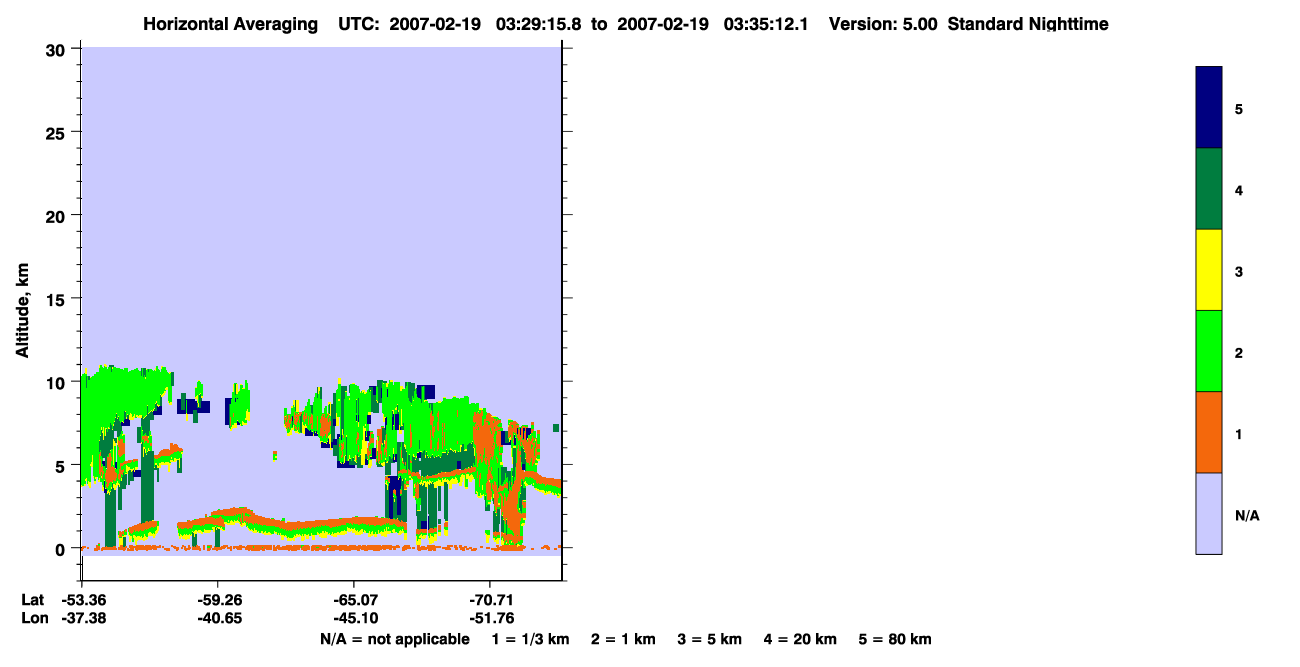Click the legend text 5 = 80 km
1300x667 pixels.
click(x=895, y=639)
